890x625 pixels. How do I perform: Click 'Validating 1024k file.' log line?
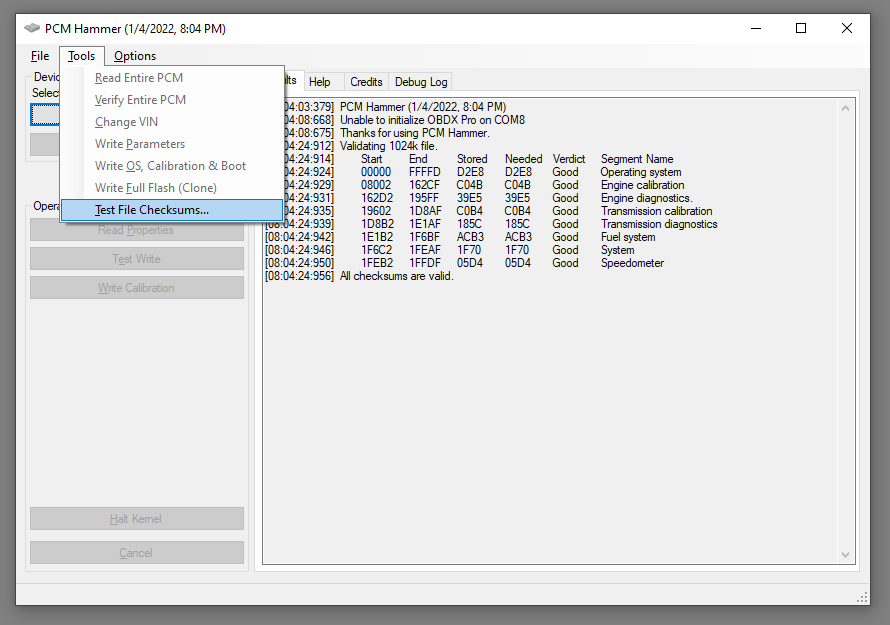pyautogui.click(x=388, y=146)
